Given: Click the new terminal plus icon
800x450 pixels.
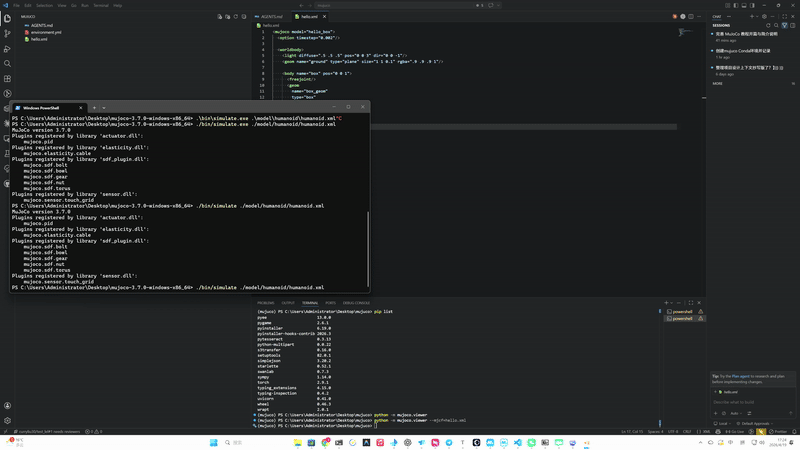Looking at the screenshot, I should tap(666, 303).
